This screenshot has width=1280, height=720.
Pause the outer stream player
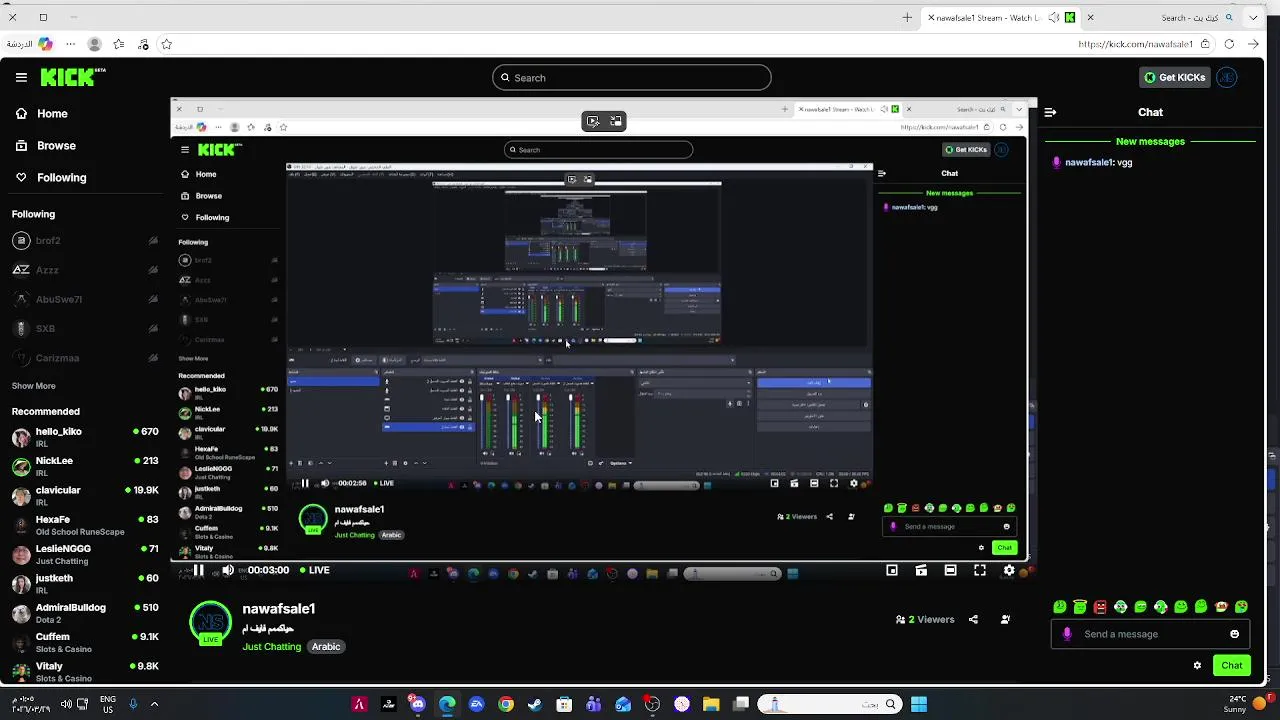(x=199, y=570)
